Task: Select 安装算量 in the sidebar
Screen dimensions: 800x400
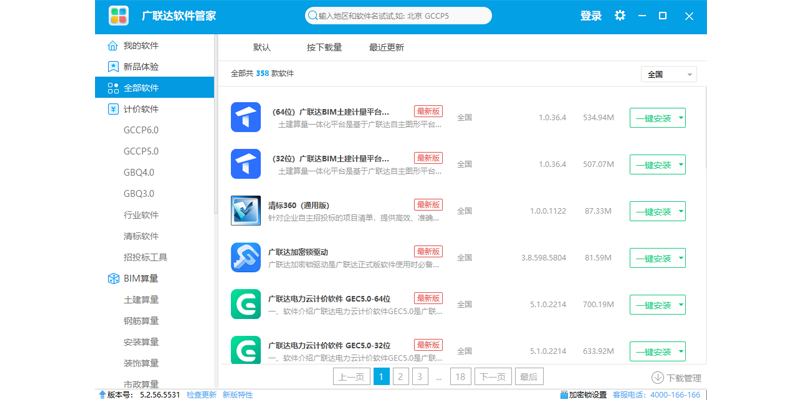Action: 141,342
